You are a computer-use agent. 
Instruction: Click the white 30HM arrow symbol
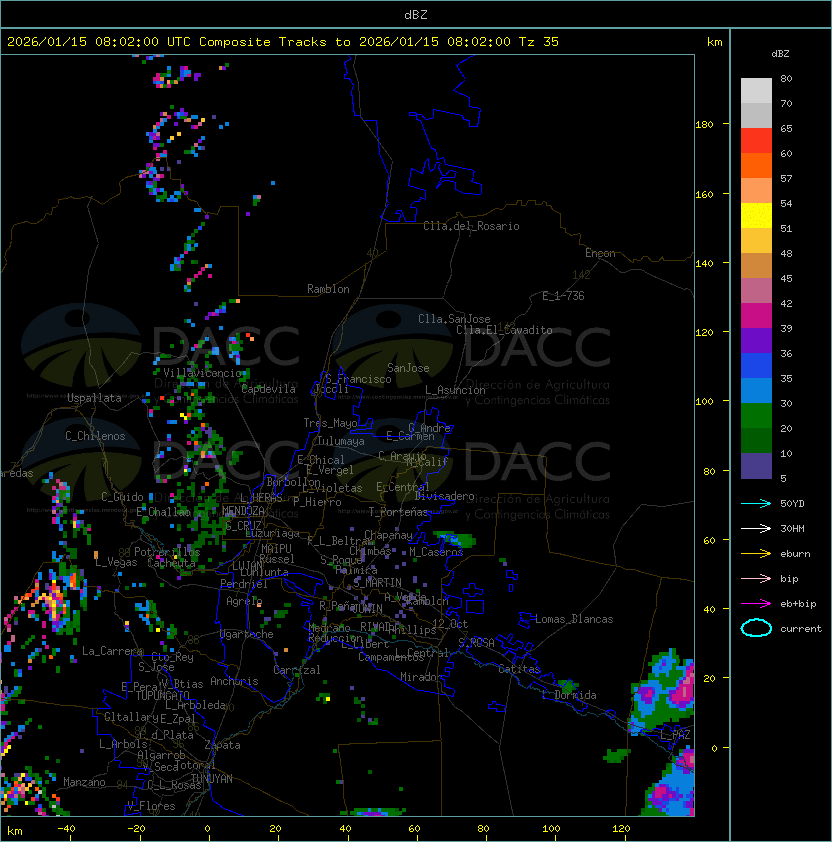[756, 528]
